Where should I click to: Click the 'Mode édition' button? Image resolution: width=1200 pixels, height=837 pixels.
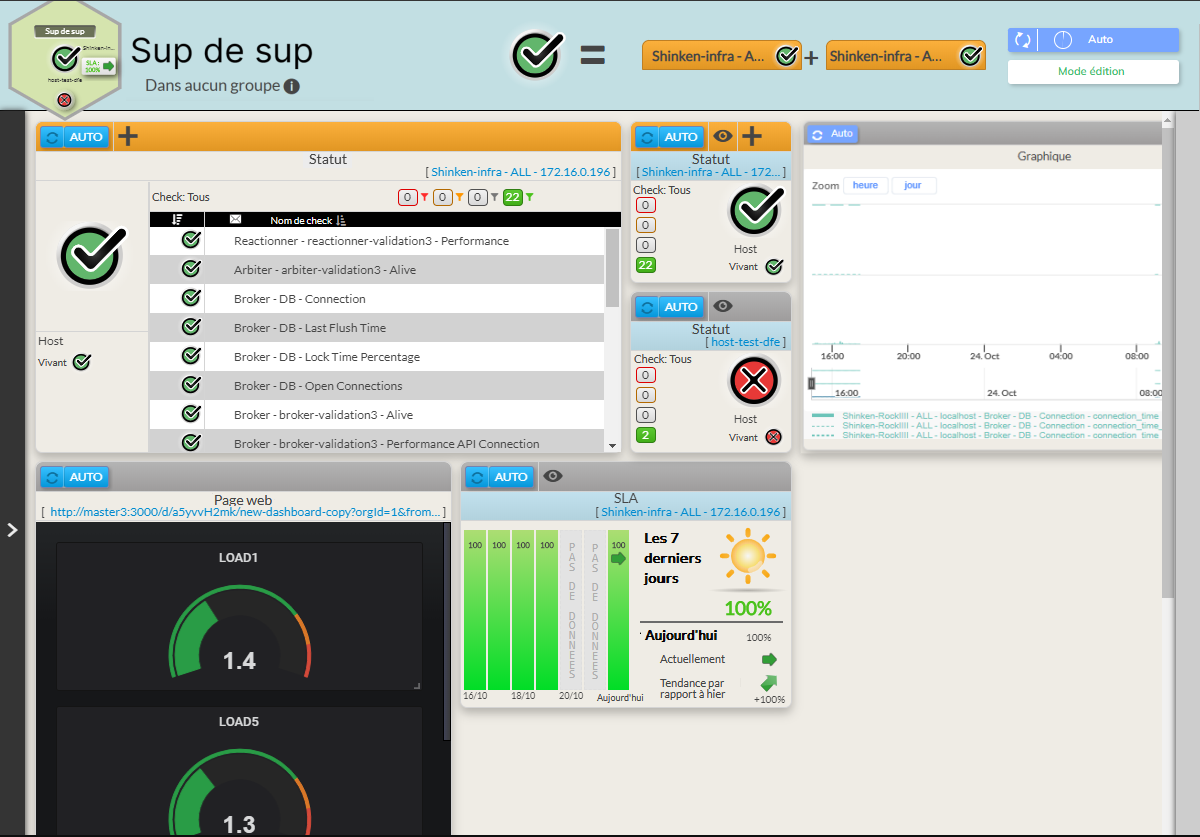point(1091,72)
